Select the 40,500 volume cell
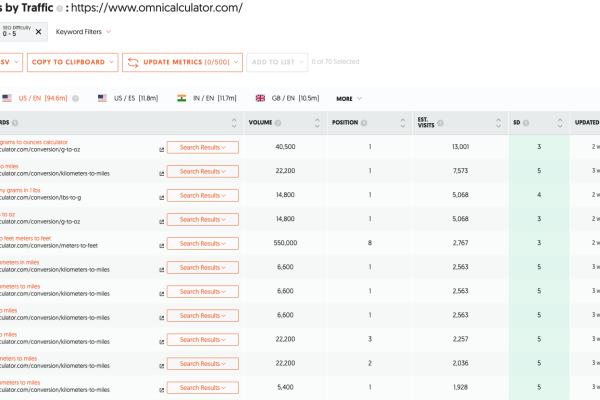Image resolution: width=600 pixels, height=400 pixels. (285, 147)
